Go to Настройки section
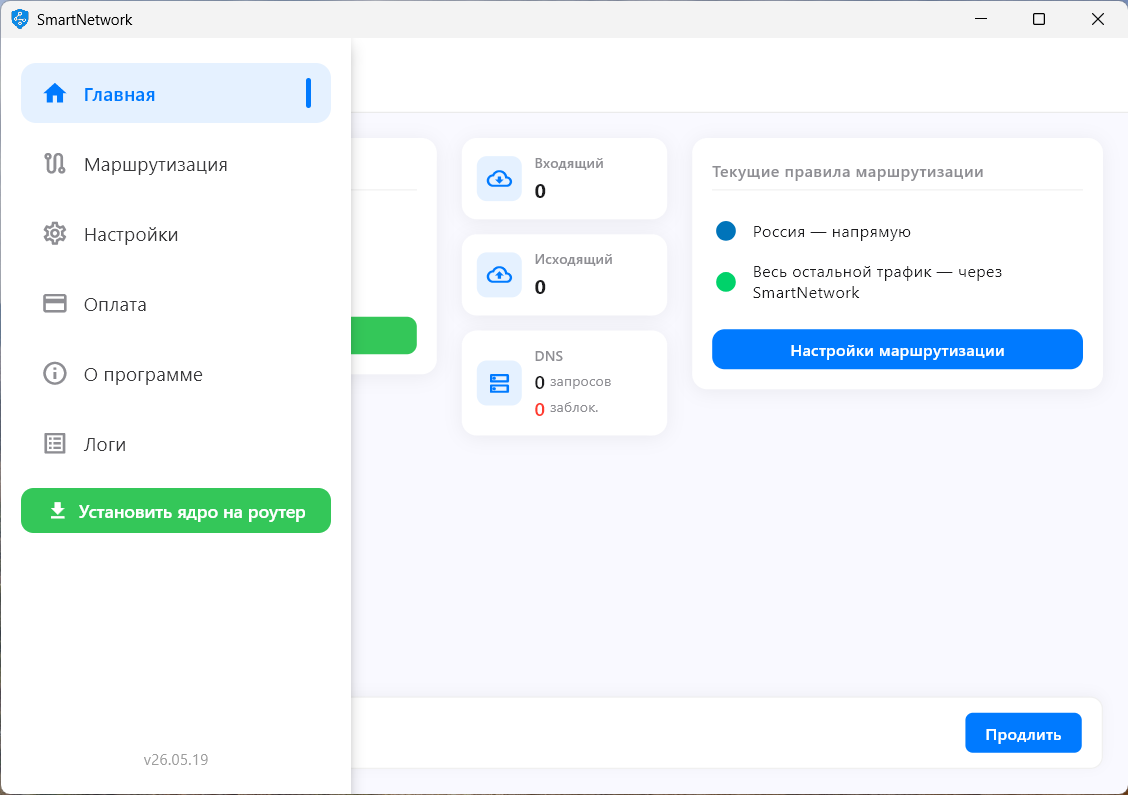 pos(176,234)
